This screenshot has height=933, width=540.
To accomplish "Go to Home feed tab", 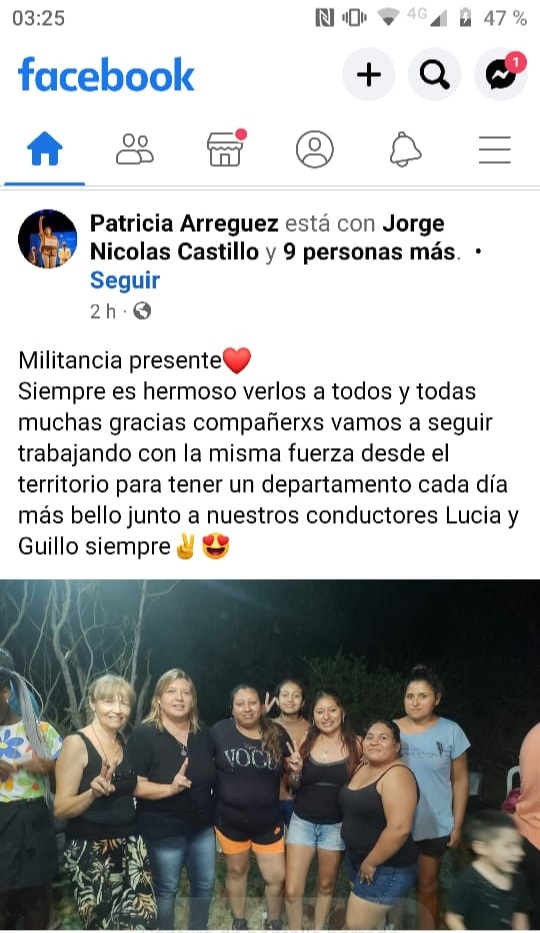I will [45, 149].
